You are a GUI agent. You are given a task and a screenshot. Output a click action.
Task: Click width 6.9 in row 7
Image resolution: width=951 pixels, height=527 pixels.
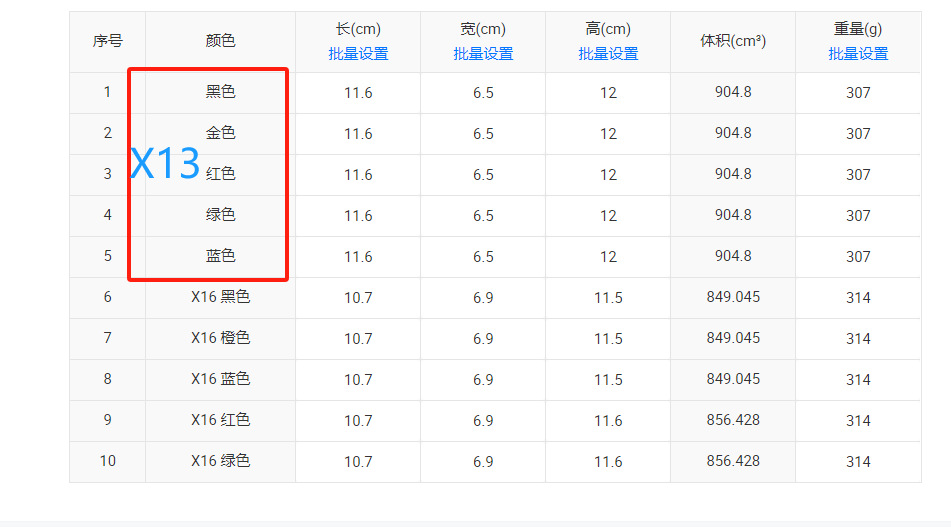(x=483, y=338)
